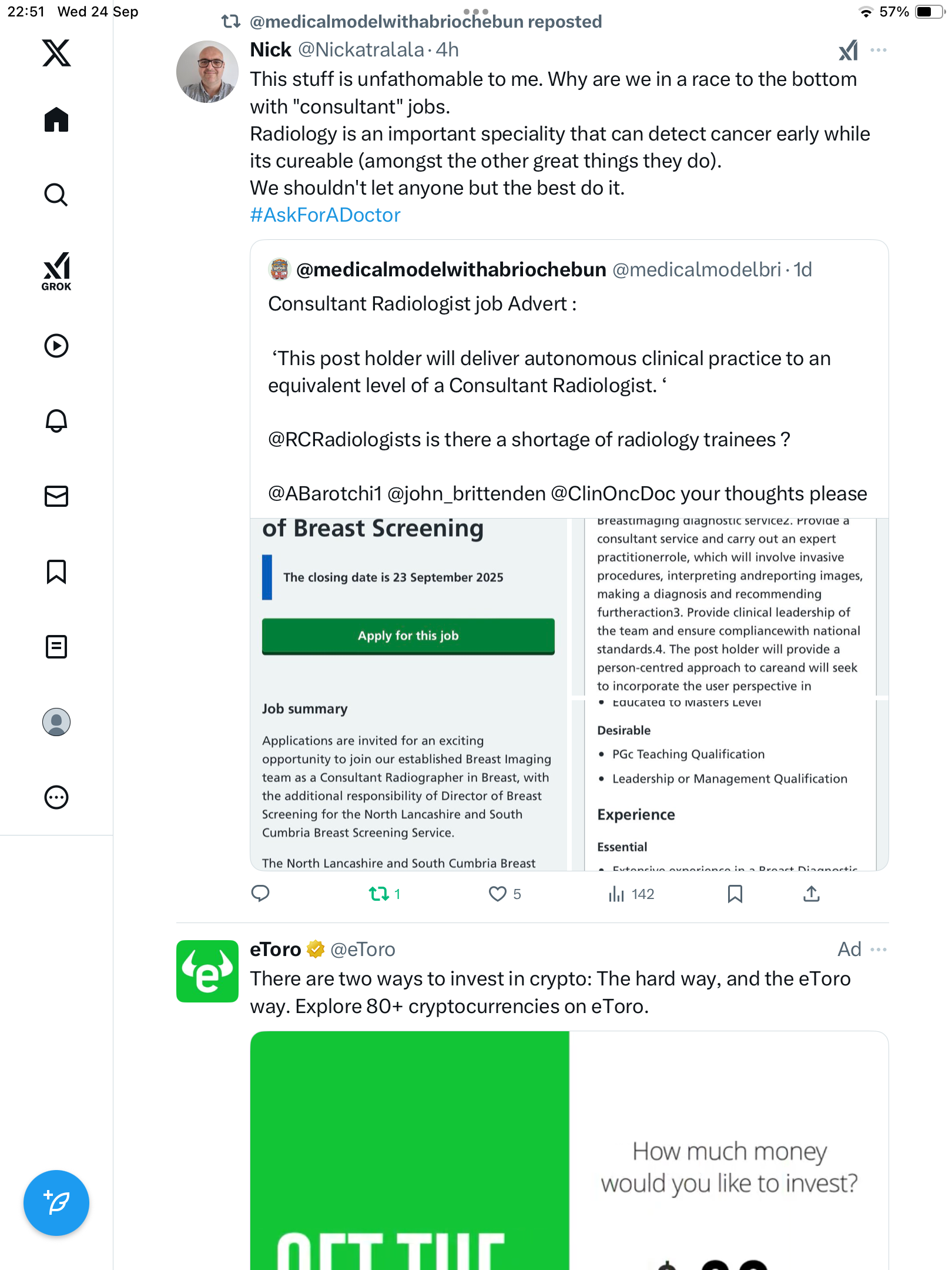Open the Search icon in sidebar
The image size is (952, 1270).
point(56,195)
